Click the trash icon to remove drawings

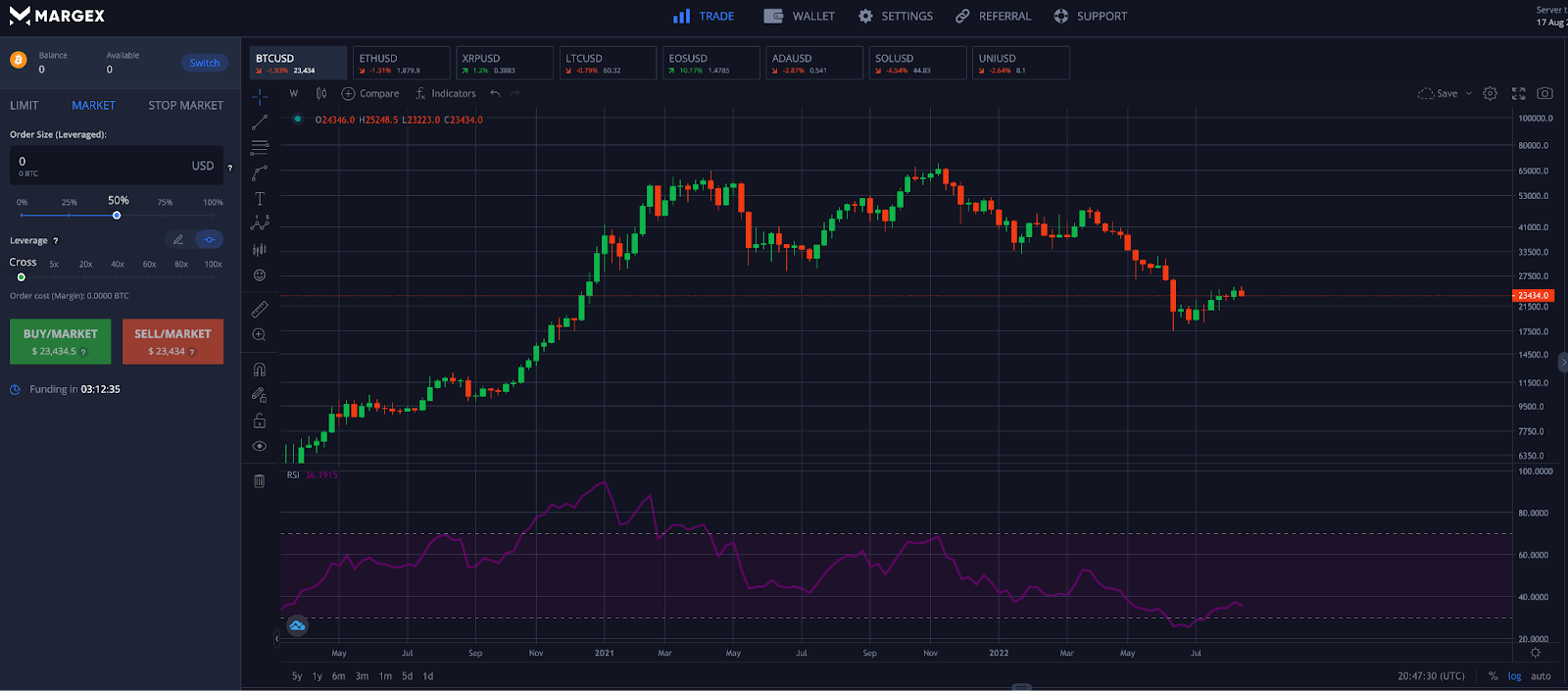click(x=260, y=481)
